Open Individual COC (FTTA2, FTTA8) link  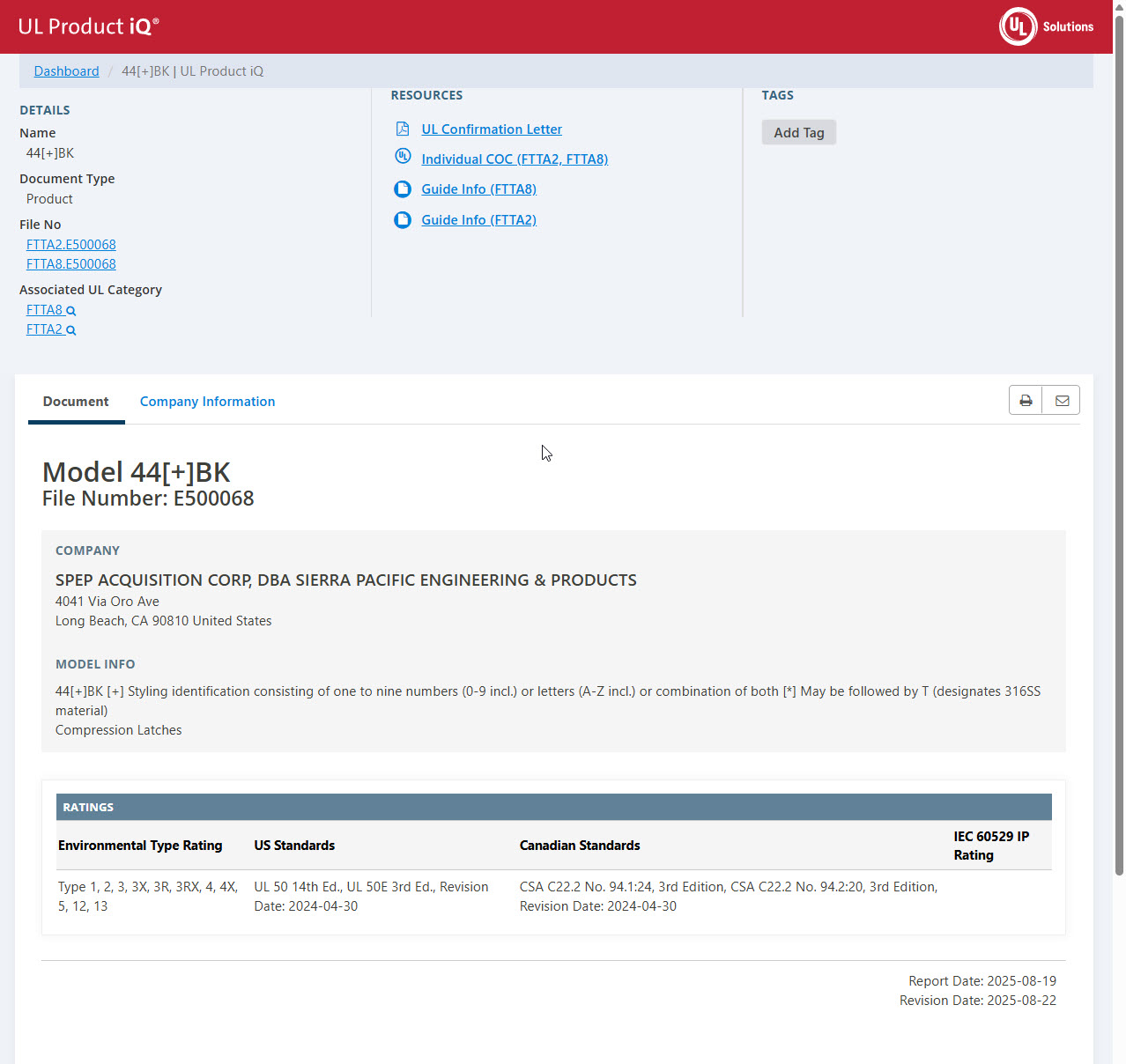click(515, 159)
